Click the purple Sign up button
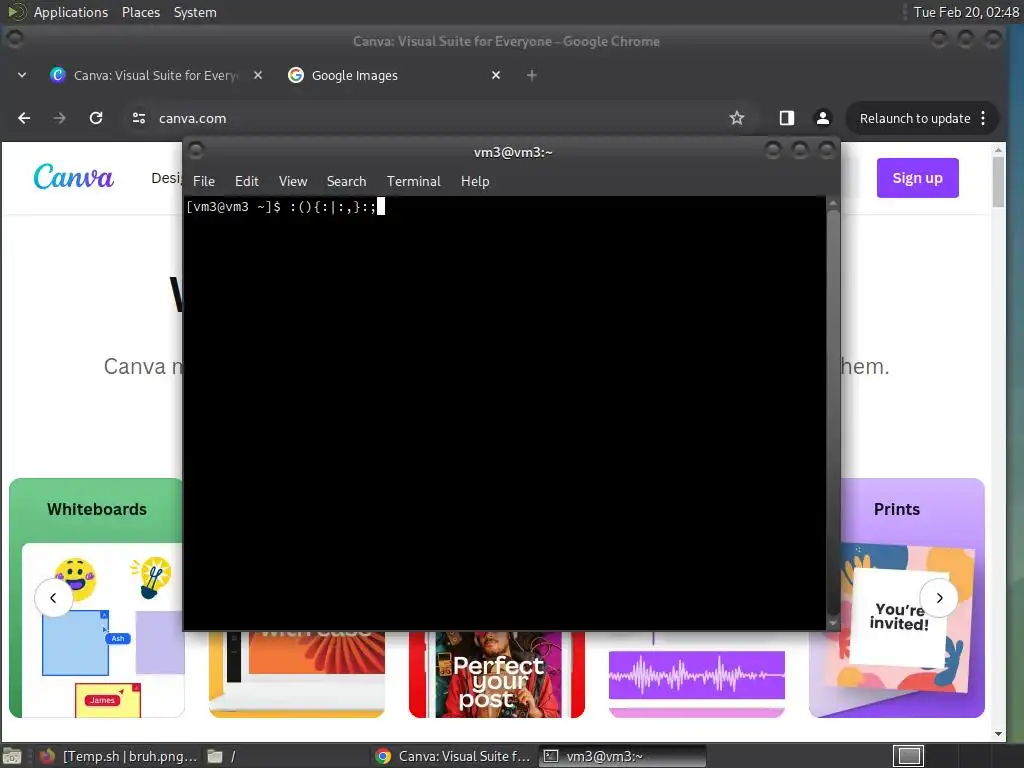The height and width of the screenshot is (768, 1024). click(918, 178)
